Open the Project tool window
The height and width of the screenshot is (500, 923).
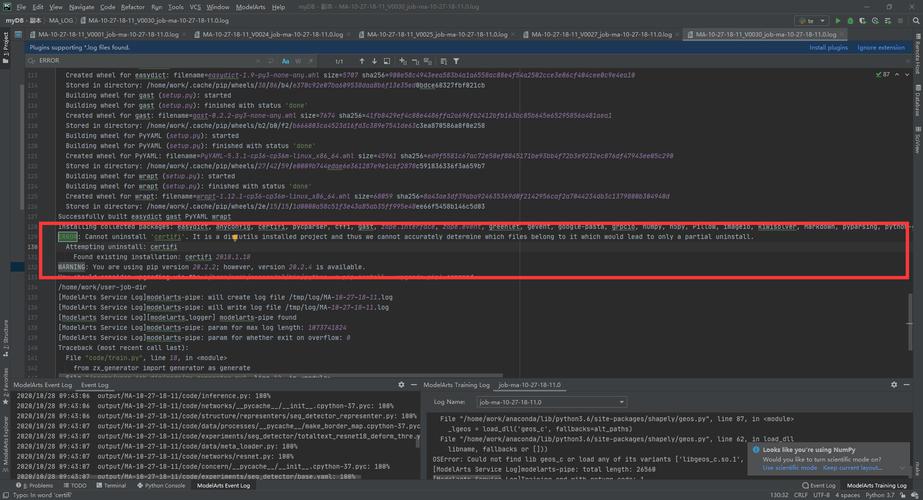pos(5,46)
